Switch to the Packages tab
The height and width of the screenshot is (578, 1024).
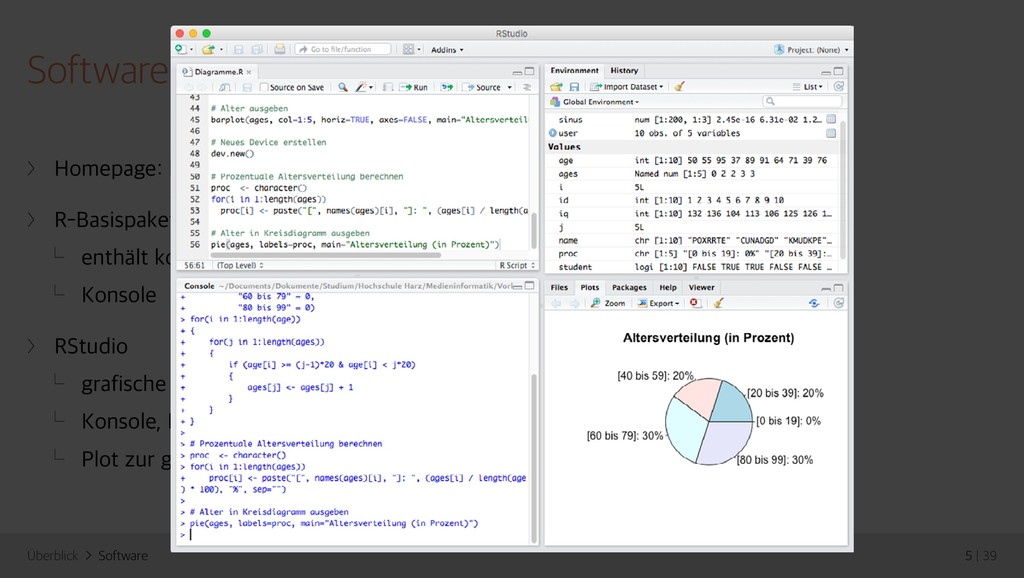click(629, 287)
